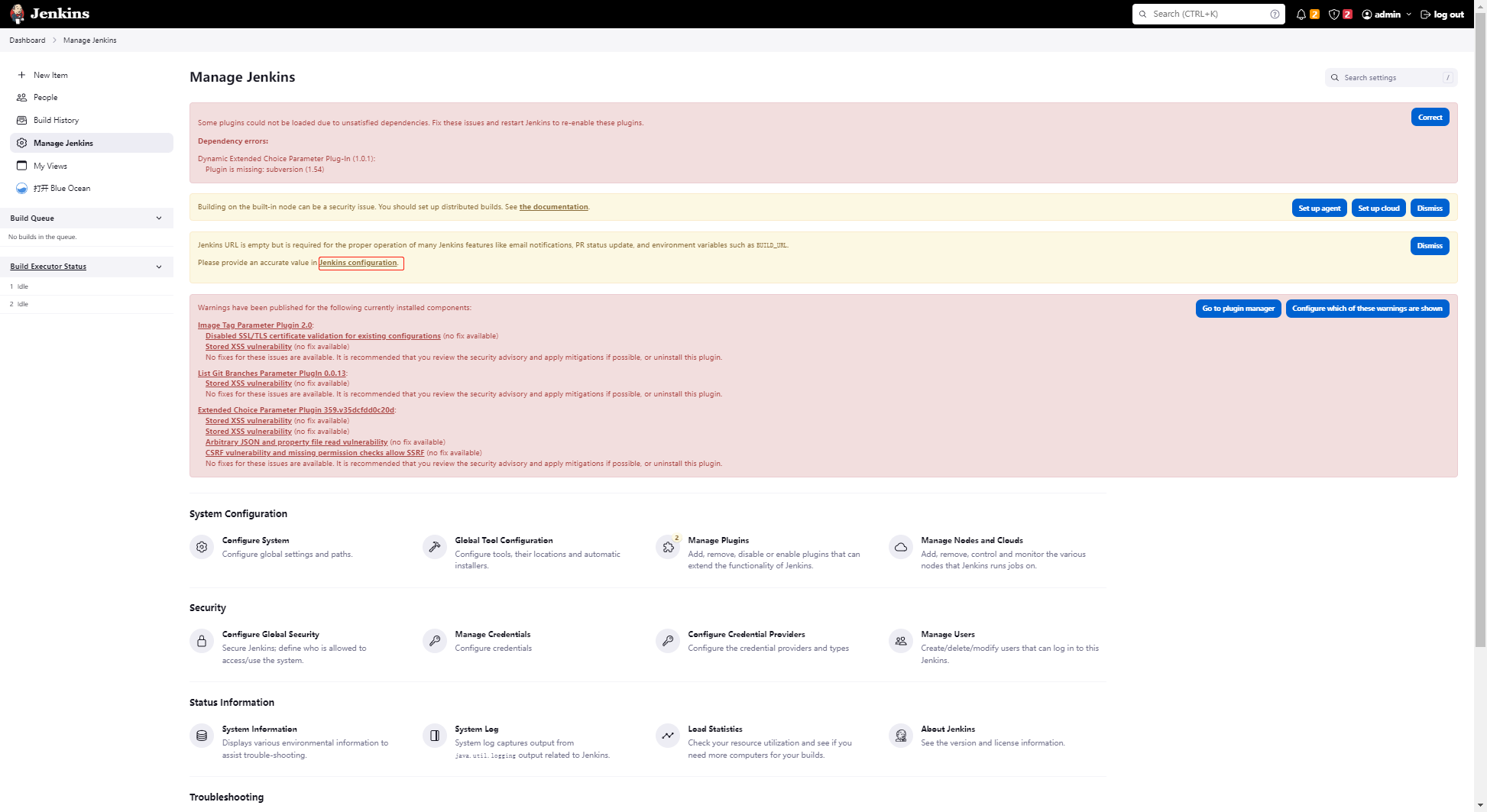The width and height of the screenshot is (1487, 812).
Task: Open Disabled SSL/TLS certificate validation link
Action: pyautogui.click(x=322, y=336)
